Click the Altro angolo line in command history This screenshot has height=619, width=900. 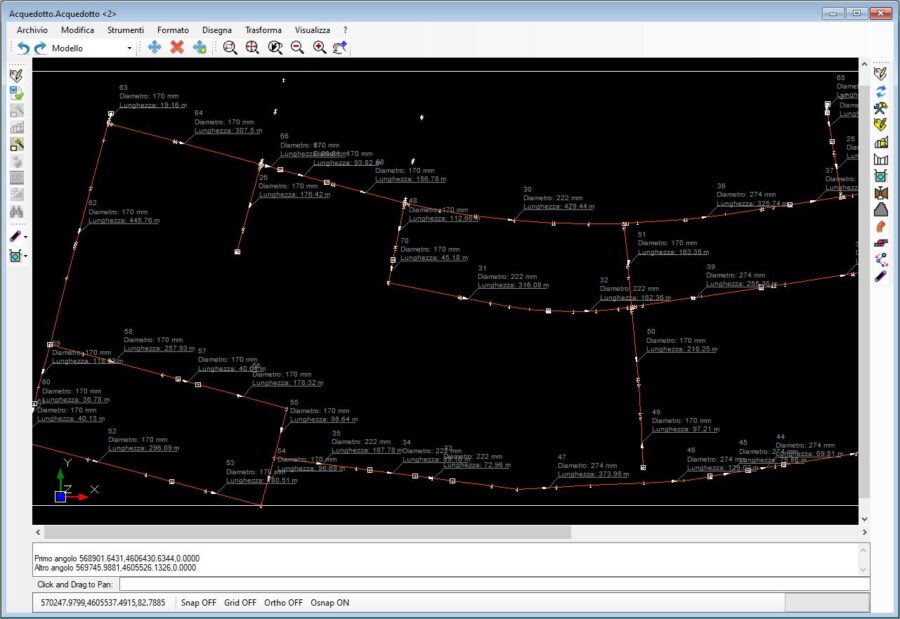pos(115,567)
